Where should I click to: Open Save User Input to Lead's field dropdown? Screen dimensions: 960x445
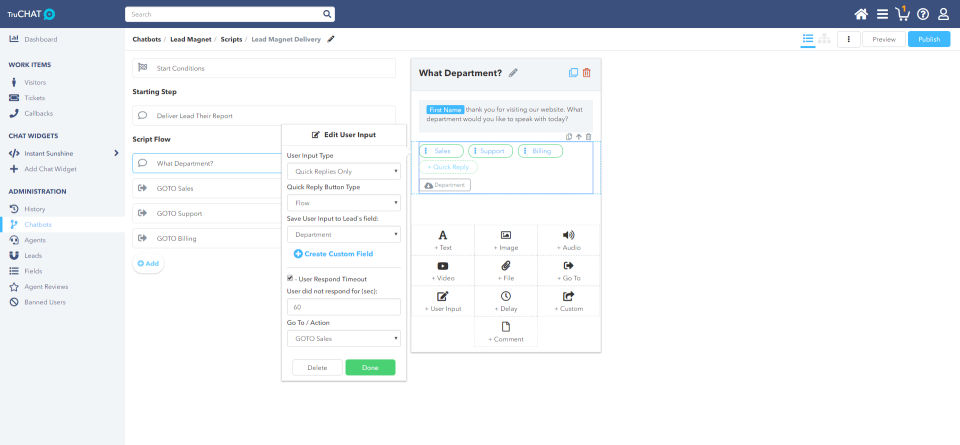(x=343, y=234)
